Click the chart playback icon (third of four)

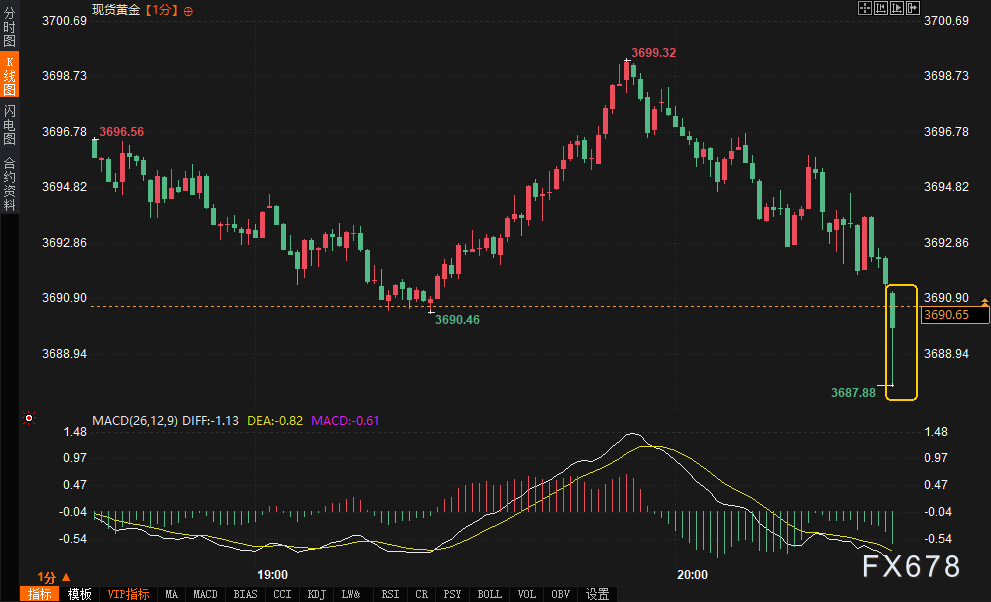point(895,8)
